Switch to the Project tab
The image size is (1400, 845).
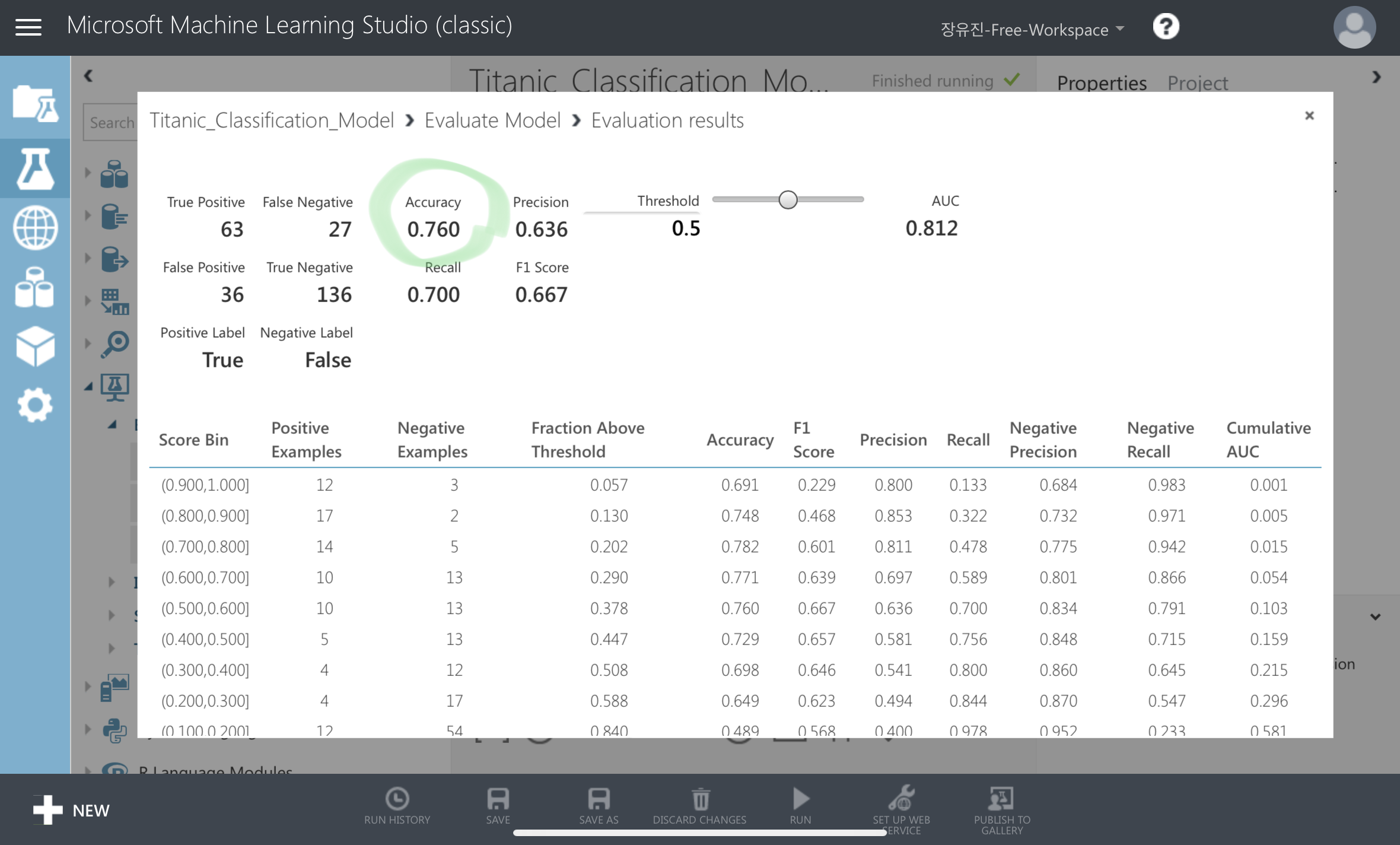[1197, 82]
